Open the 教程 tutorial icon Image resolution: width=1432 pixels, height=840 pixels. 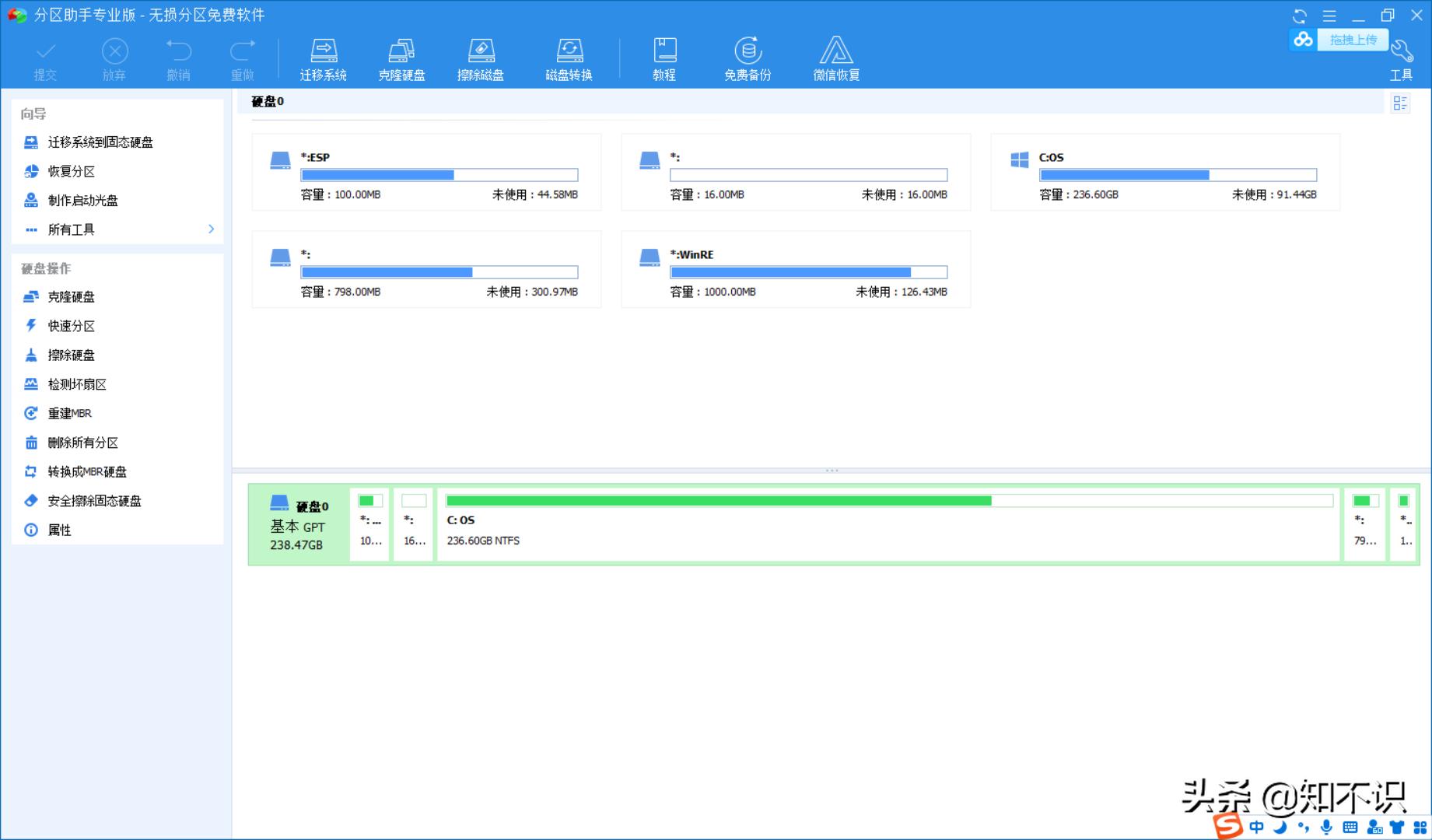click(664, 60)
